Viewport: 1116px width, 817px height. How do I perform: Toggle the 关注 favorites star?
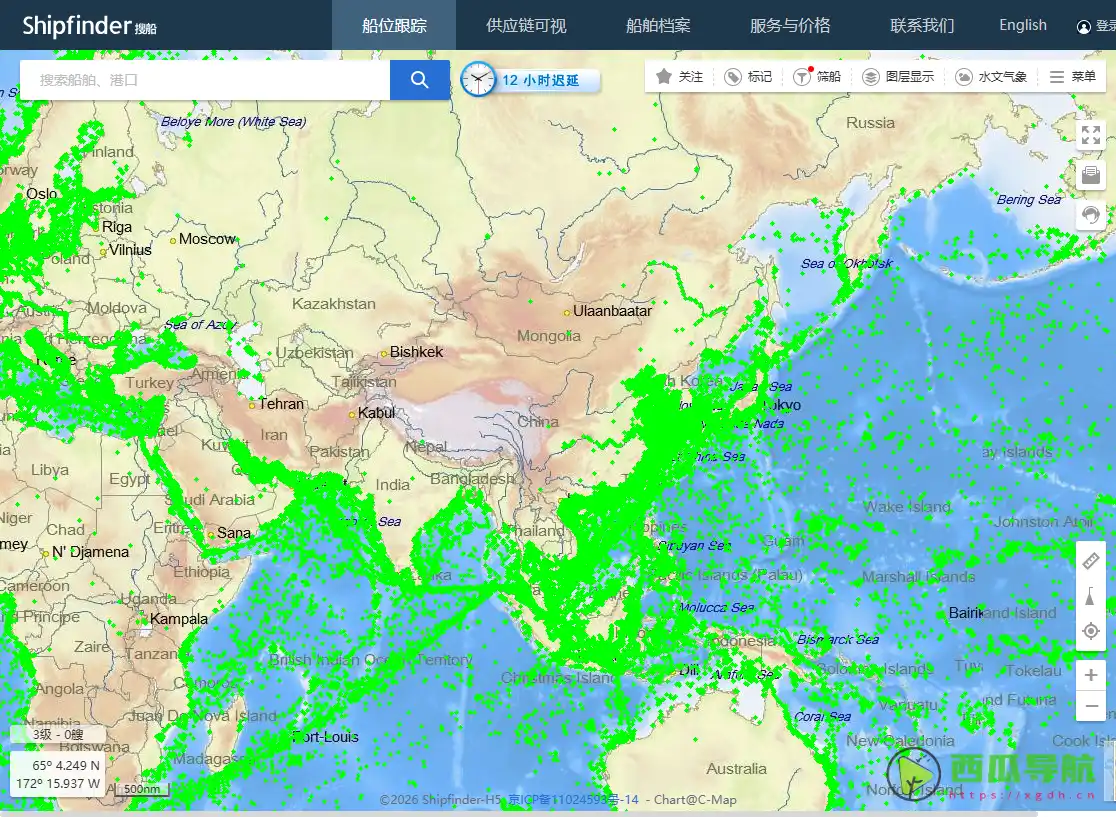[x=679, y=77]
